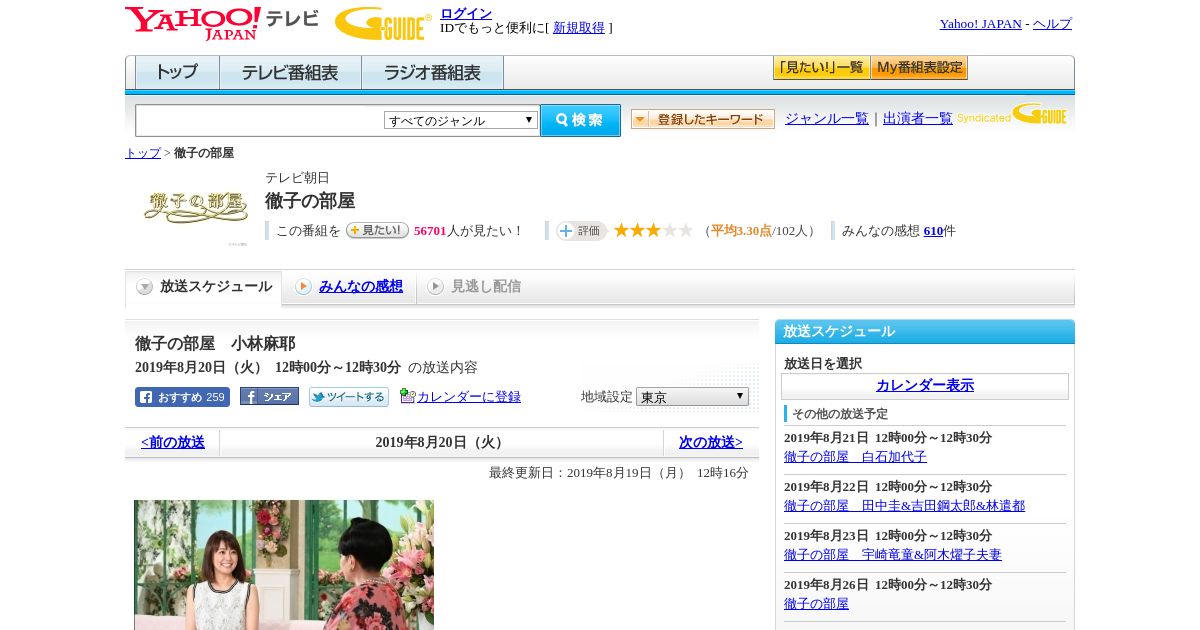Open the ヘルプ link
Screen dimensions: 1200x630
pos(1052,24)
